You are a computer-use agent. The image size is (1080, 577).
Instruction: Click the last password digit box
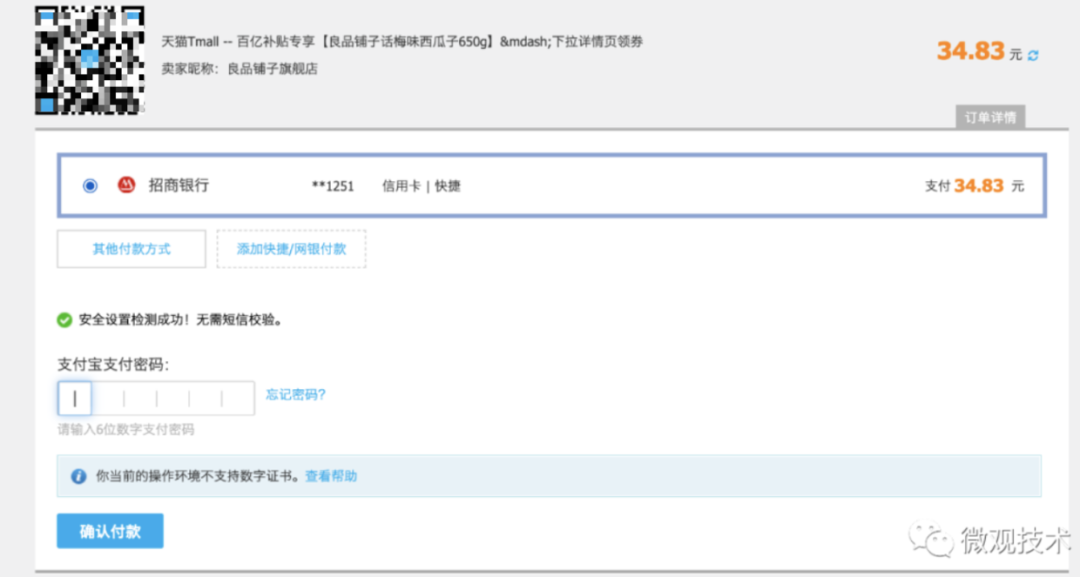[238, 398]
